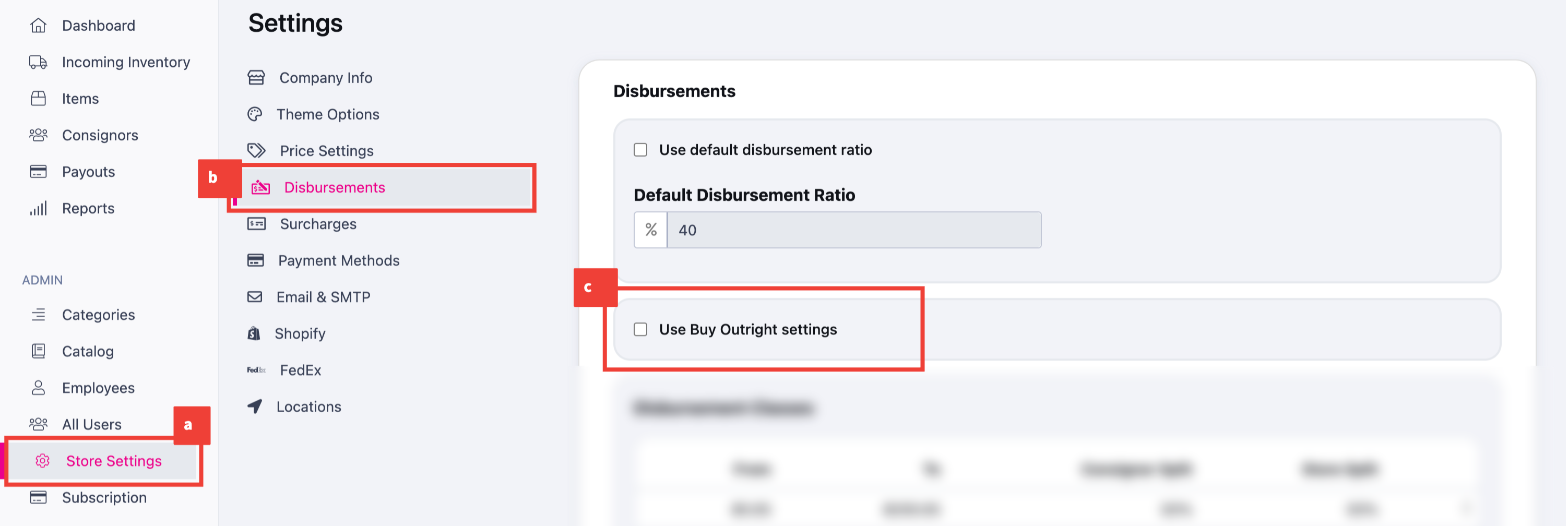Go to the Employees page
1568x526 pixels.
click(98, 388)
